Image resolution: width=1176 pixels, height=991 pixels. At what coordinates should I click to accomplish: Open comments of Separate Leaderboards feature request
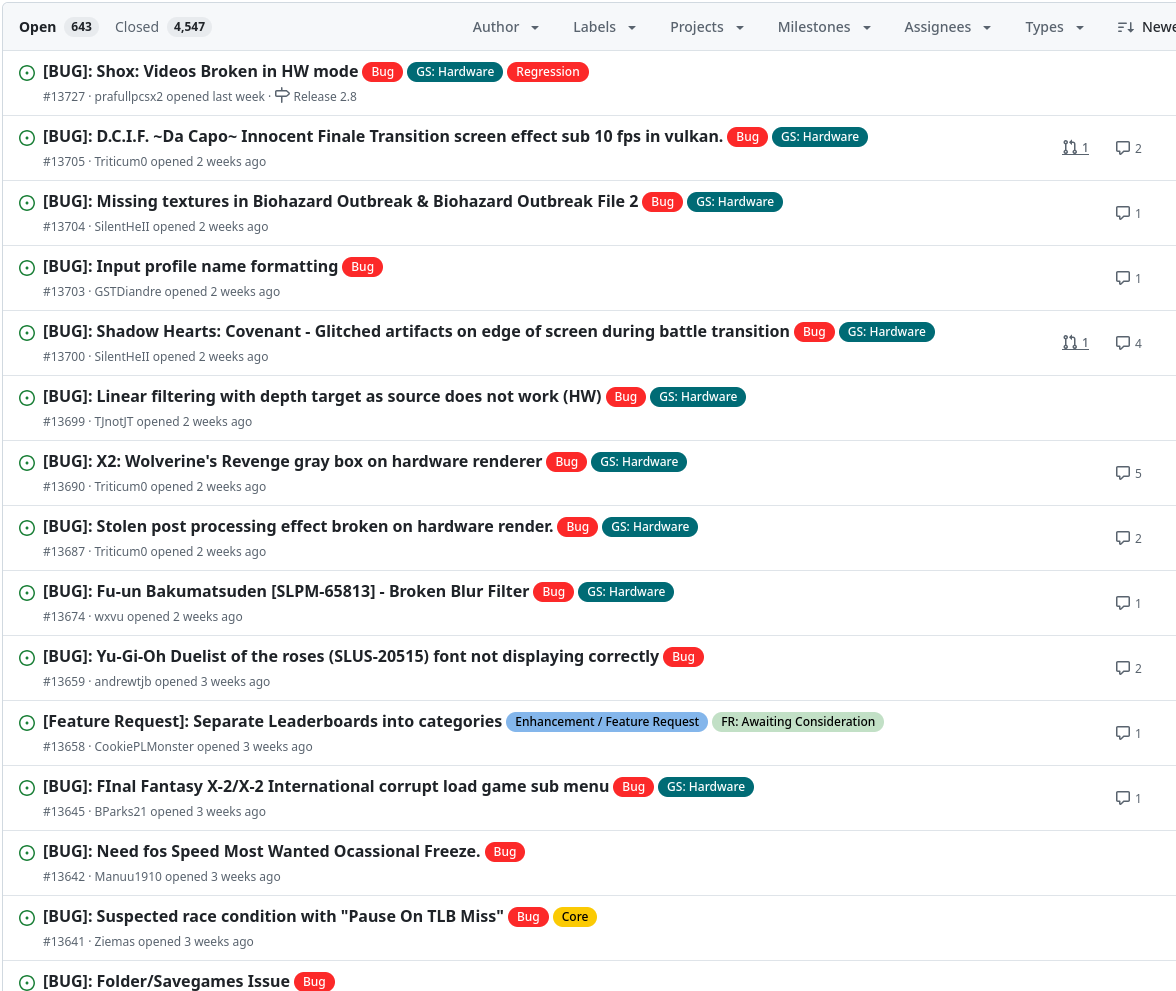coord(1129,733)
